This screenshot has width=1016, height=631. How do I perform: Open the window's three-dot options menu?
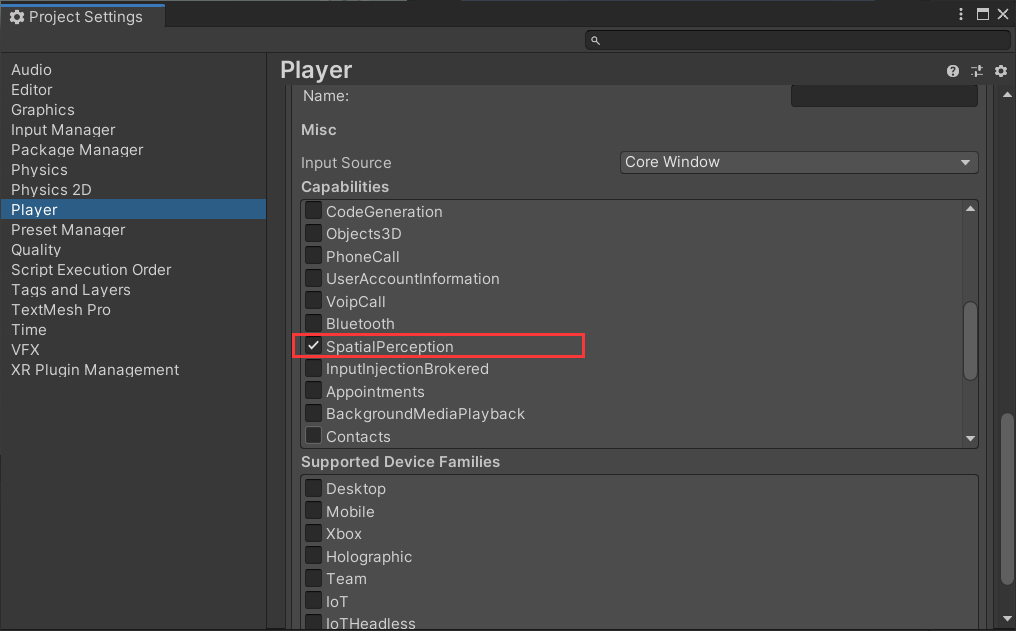961,15
